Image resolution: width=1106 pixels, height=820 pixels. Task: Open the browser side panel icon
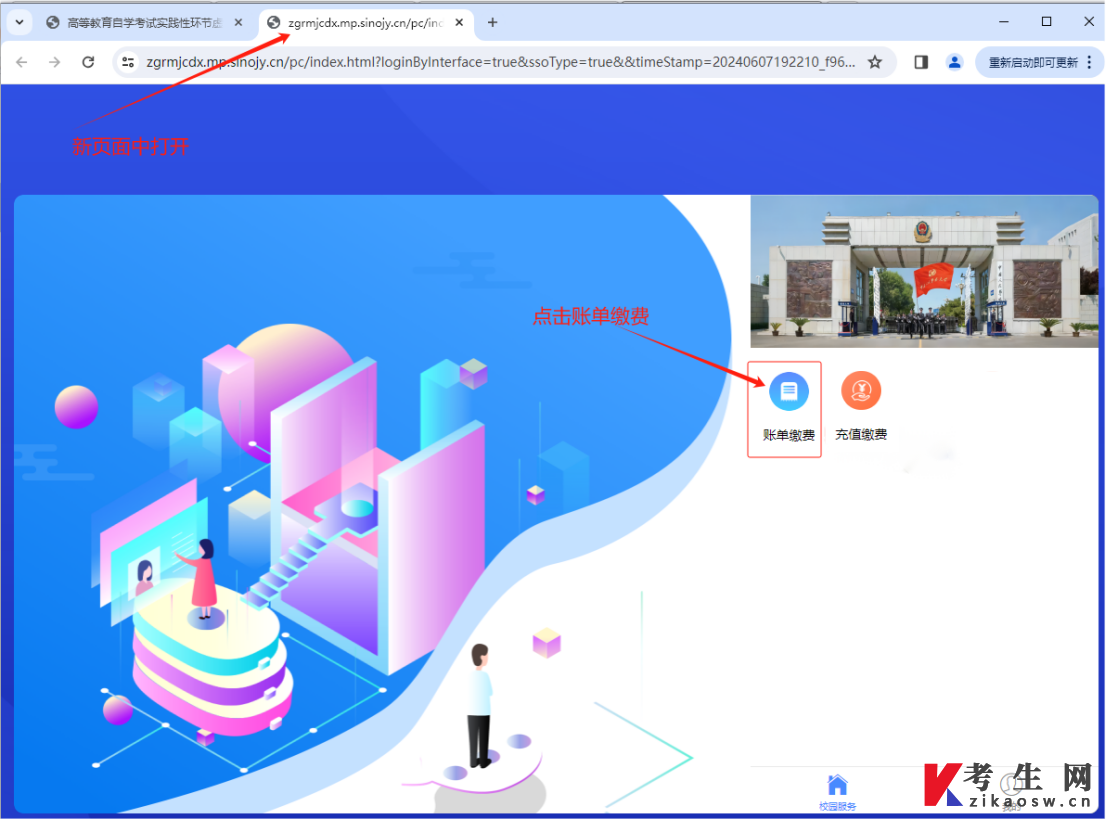coord(921,62)
